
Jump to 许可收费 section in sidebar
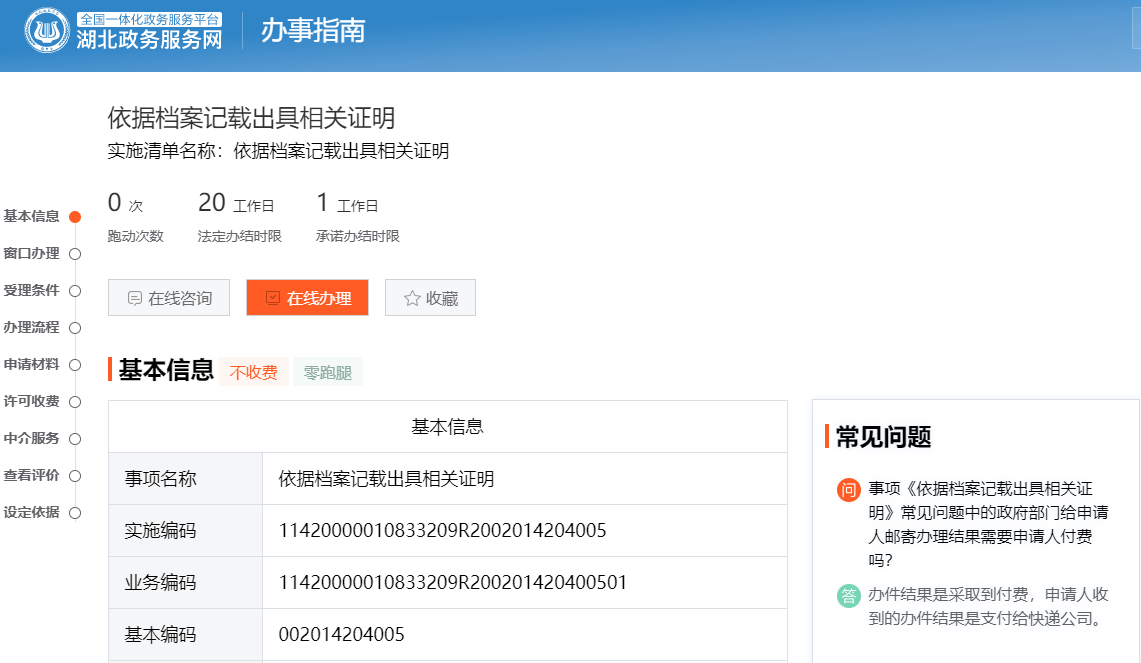click(31, 401)
